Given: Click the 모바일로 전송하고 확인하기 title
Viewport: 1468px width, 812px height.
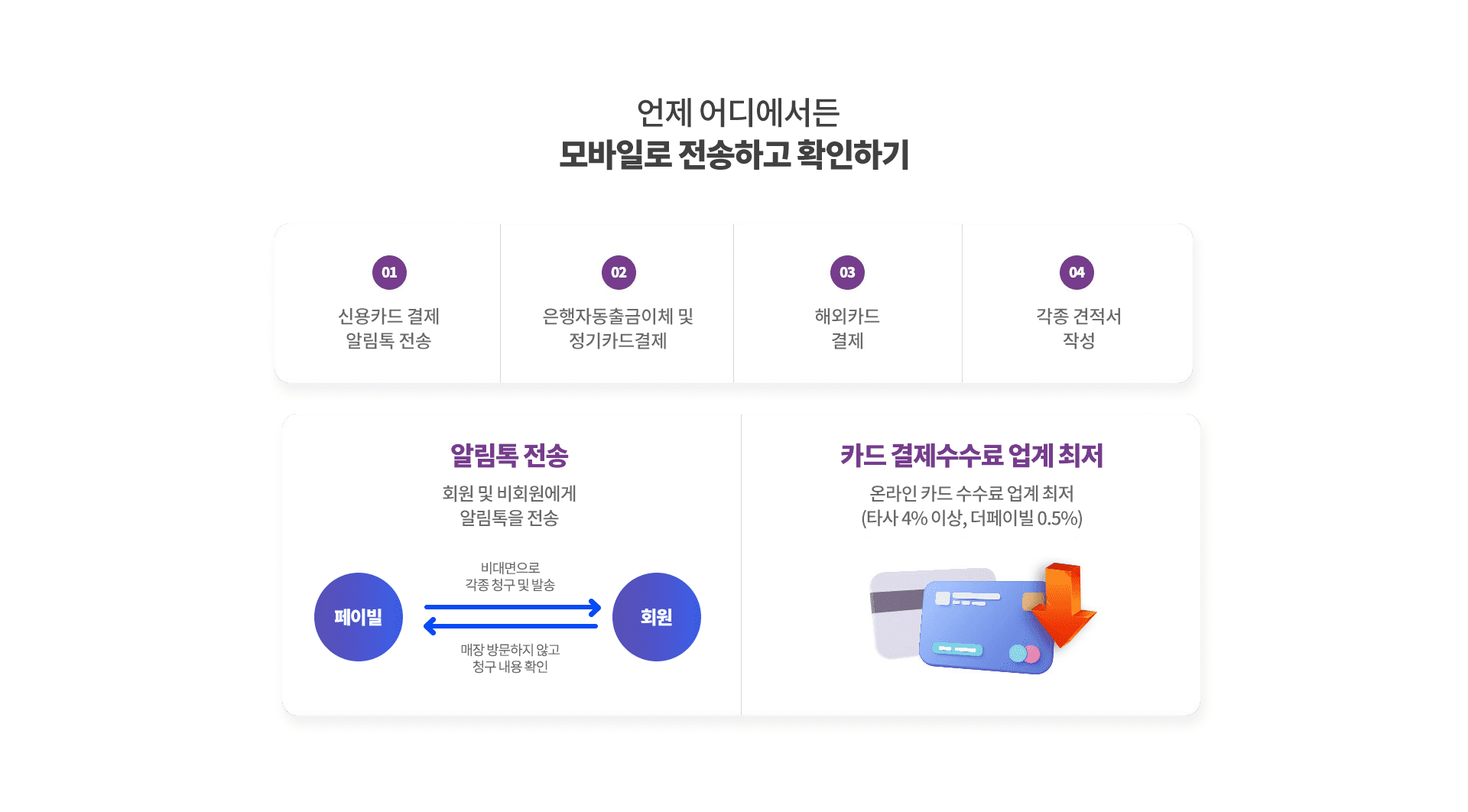Looking at the screenshot, I should [734, 154].
